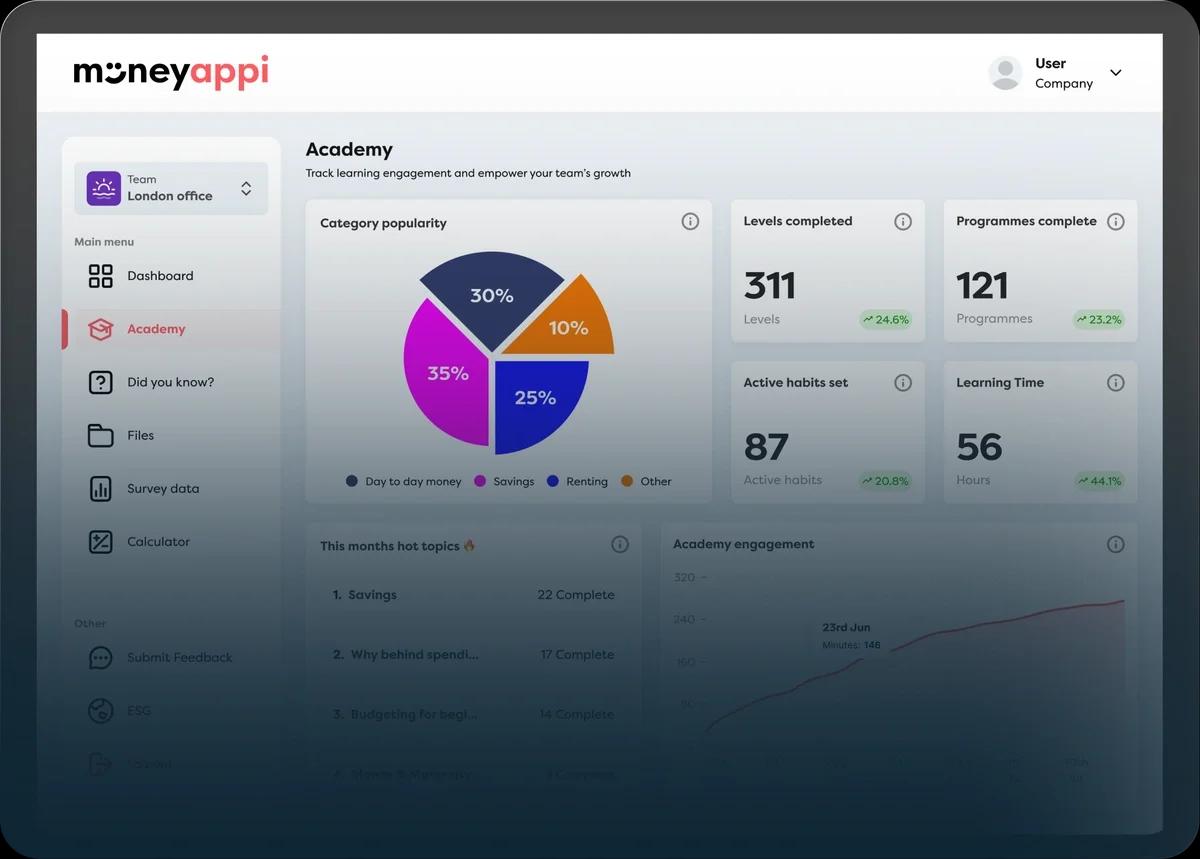Show info for Category popularity card

click(x=690, y=222)
